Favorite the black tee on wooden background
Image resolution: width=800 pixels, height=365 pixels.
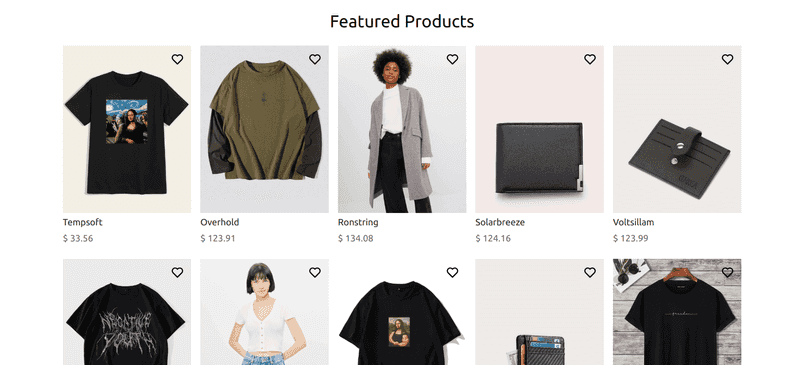coord(727,273)
